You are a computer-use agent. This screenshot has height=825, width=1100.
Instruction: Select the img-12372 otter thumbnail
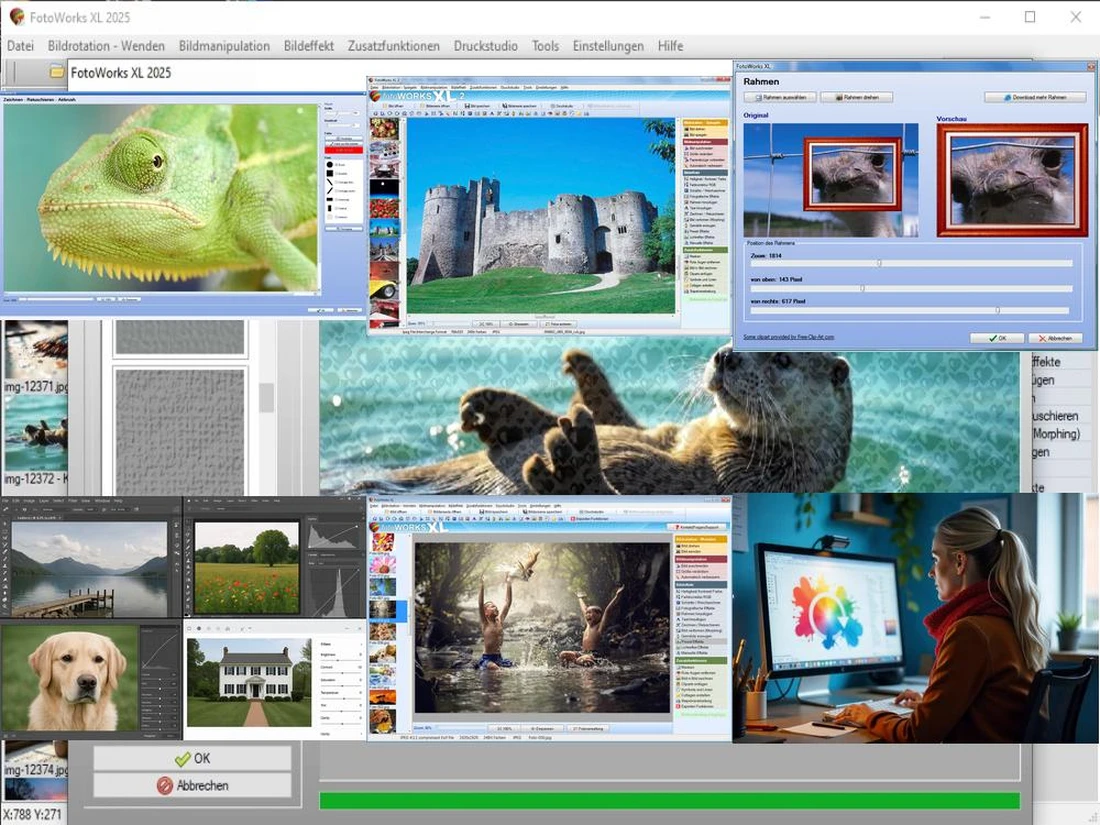tap(36, 433)
